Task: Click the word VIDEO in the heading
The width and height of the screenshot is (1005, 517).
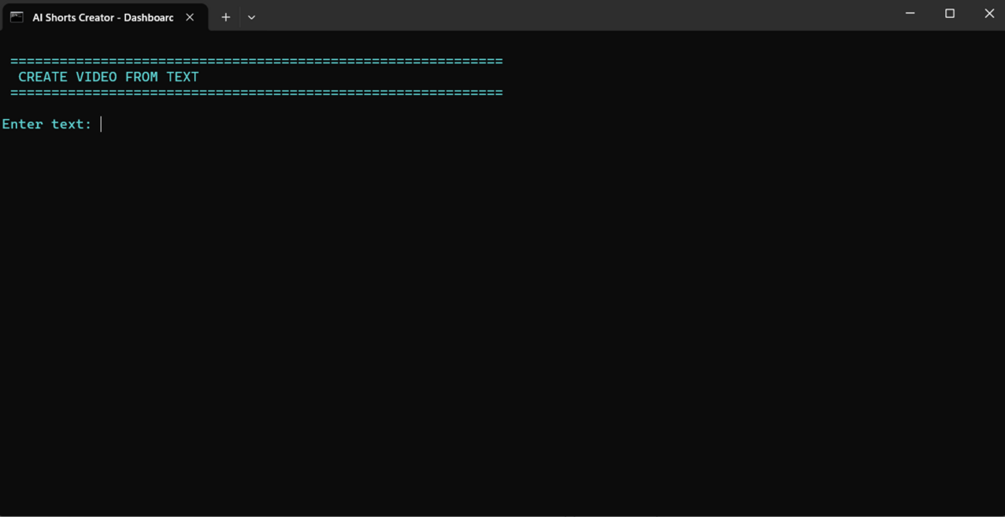Action: coord(96,78)
